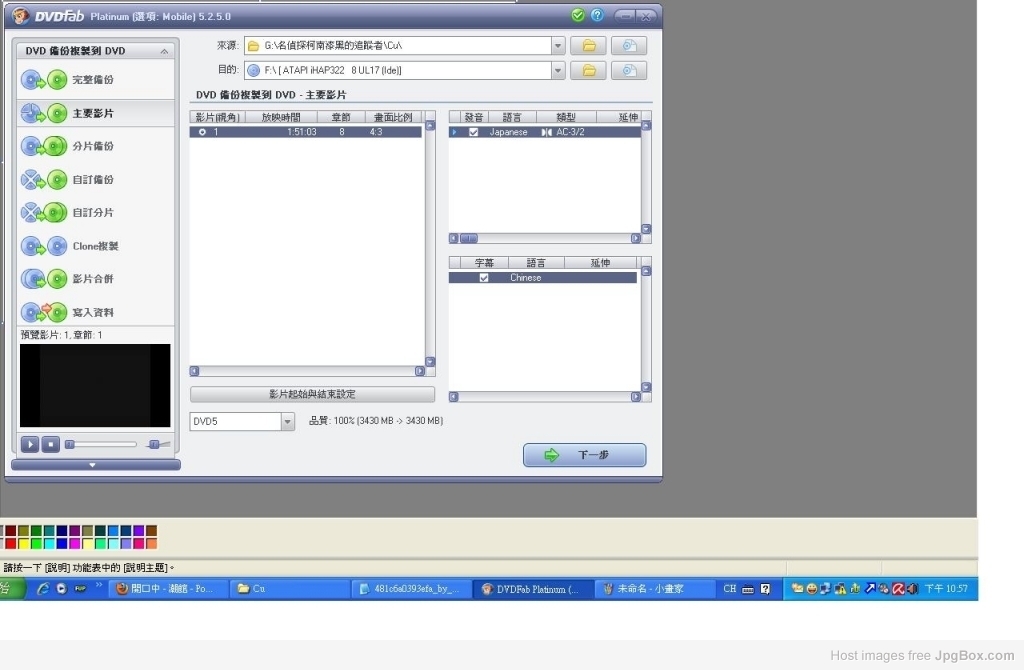1024x670 pixels.
Task: Open the destination drive dropdown
Action: (558, 71)
